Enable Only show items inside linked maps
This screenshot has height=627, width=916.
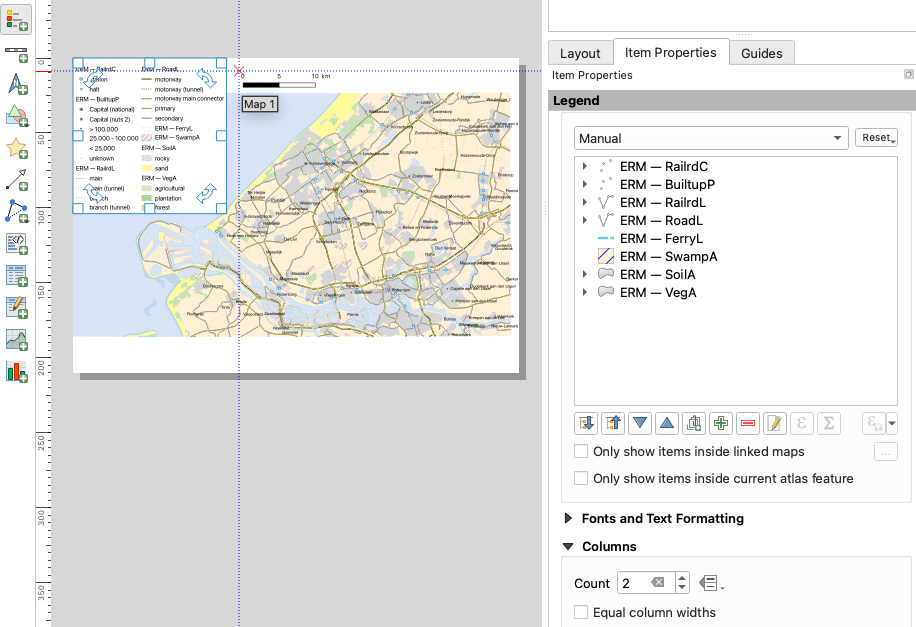581,452
